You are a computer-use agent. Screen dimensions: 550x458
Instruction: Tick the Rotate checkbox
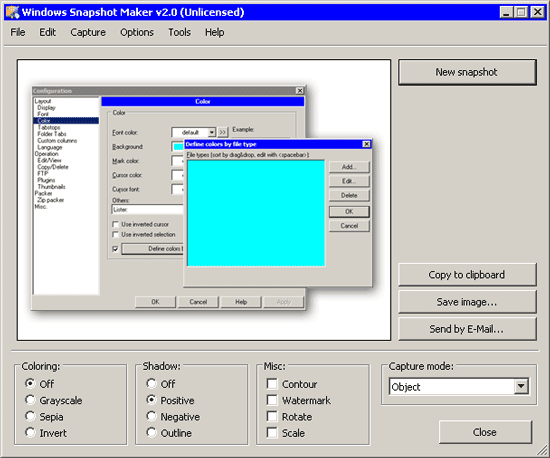click(272, 416)
